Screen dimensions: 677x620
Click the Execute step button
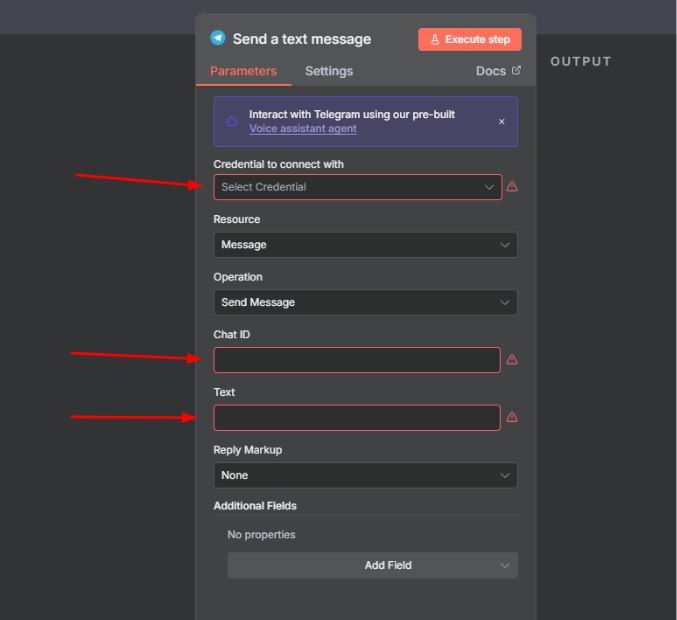(x=470, y=40)
